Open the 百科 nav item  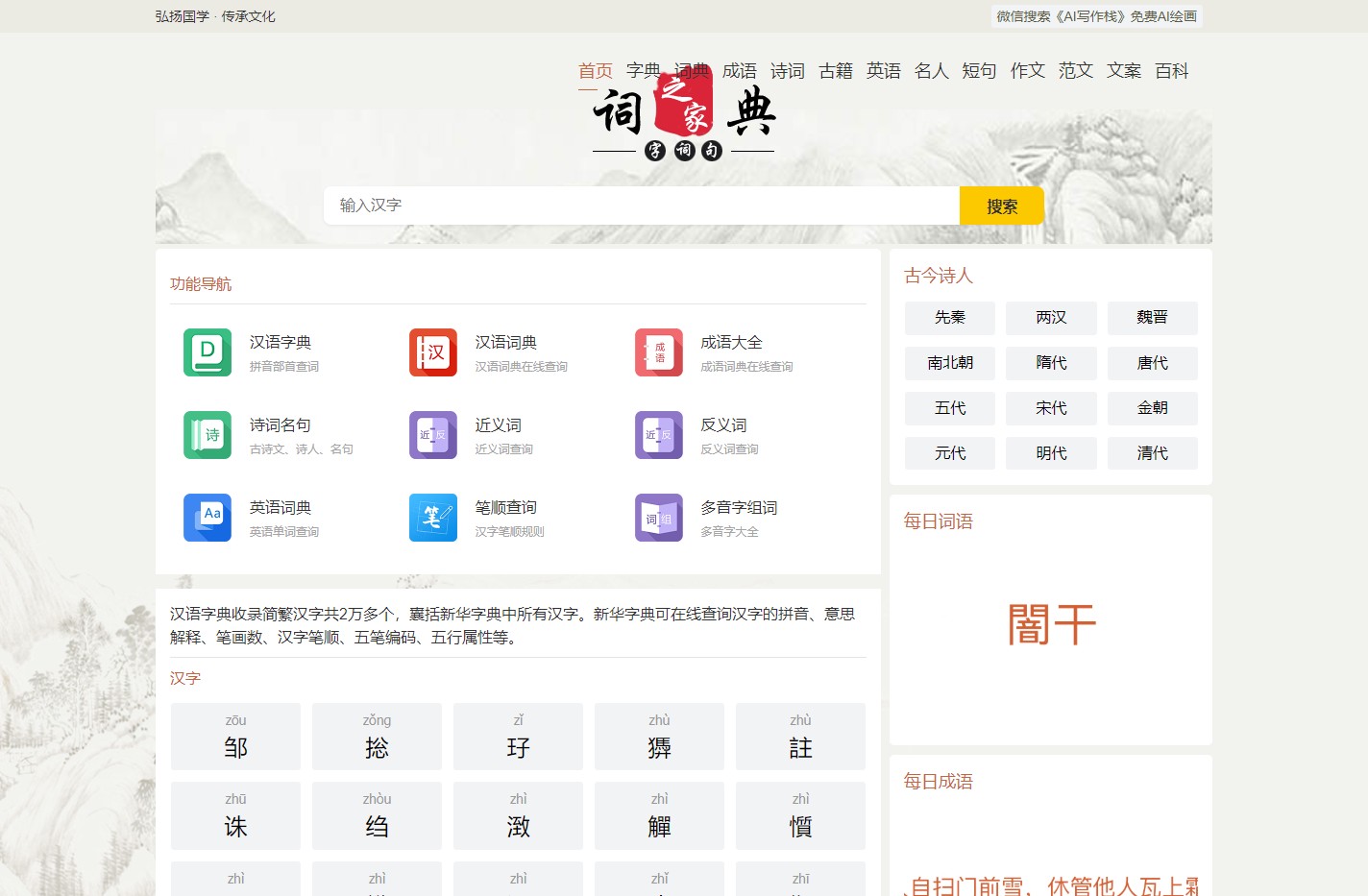1172,70
